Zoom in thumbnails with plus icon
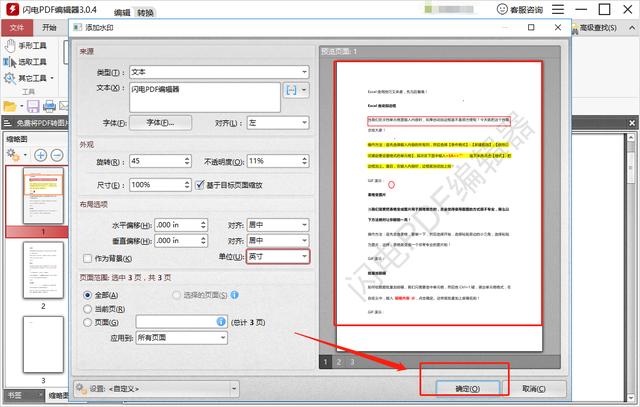The image size is (640, 407). [x=41, y=155]
